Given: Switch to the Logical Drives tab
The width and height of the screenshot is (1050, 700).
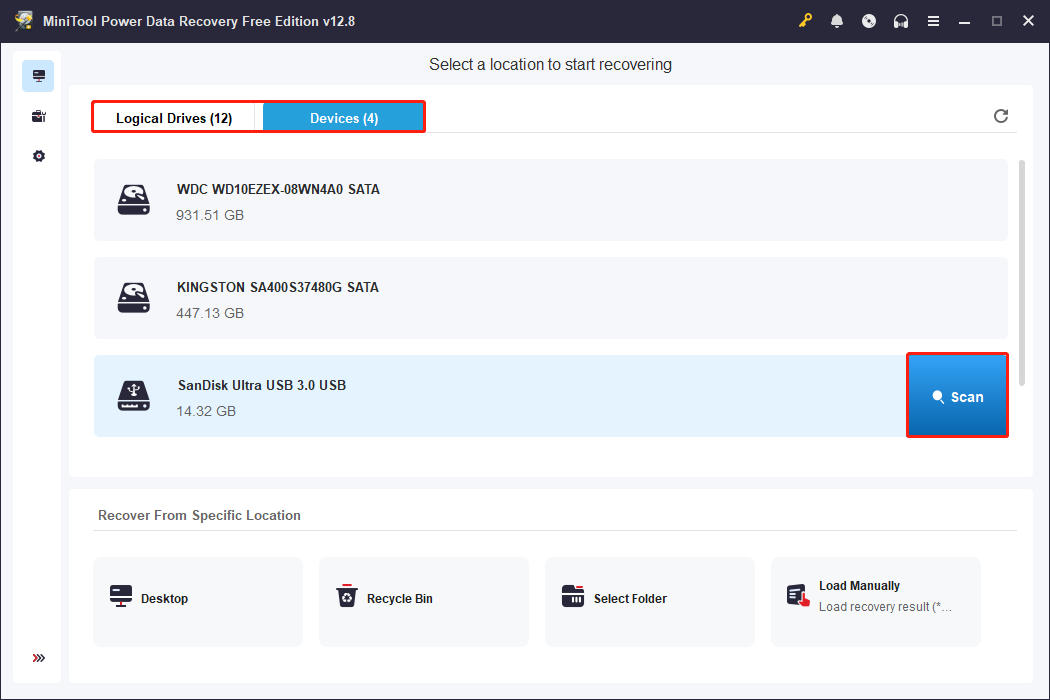Looking at the screenshot, I should click(x=174, y=118).
